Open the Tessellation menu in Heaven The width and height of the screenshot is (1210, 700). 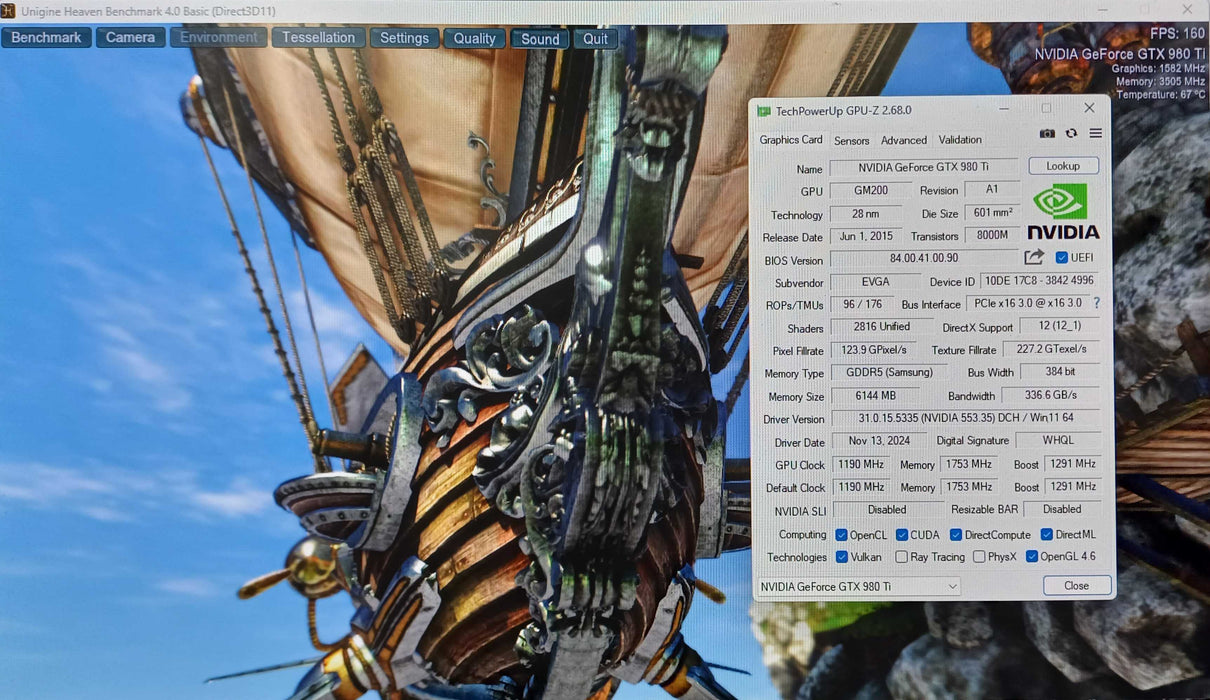[318, 38]
